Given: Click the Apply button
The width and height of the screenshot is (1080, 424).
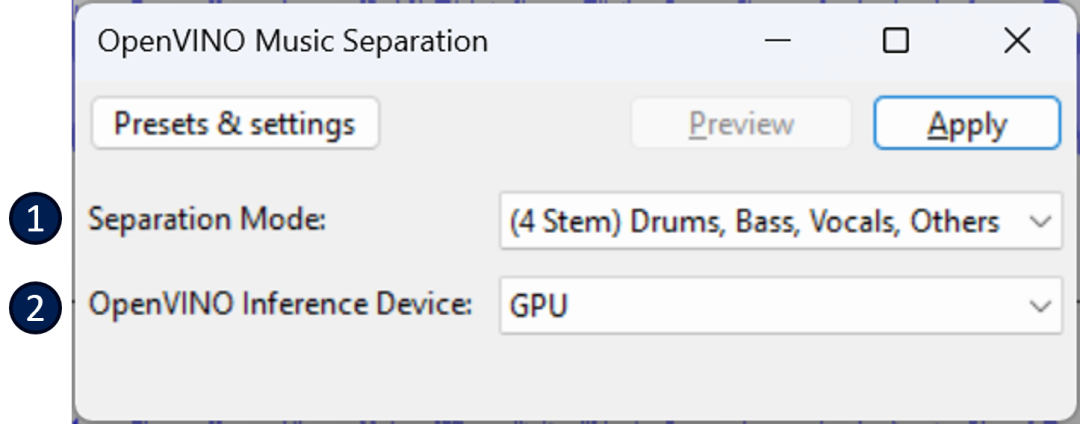Looking at the screenshot, I should point(966,124).
